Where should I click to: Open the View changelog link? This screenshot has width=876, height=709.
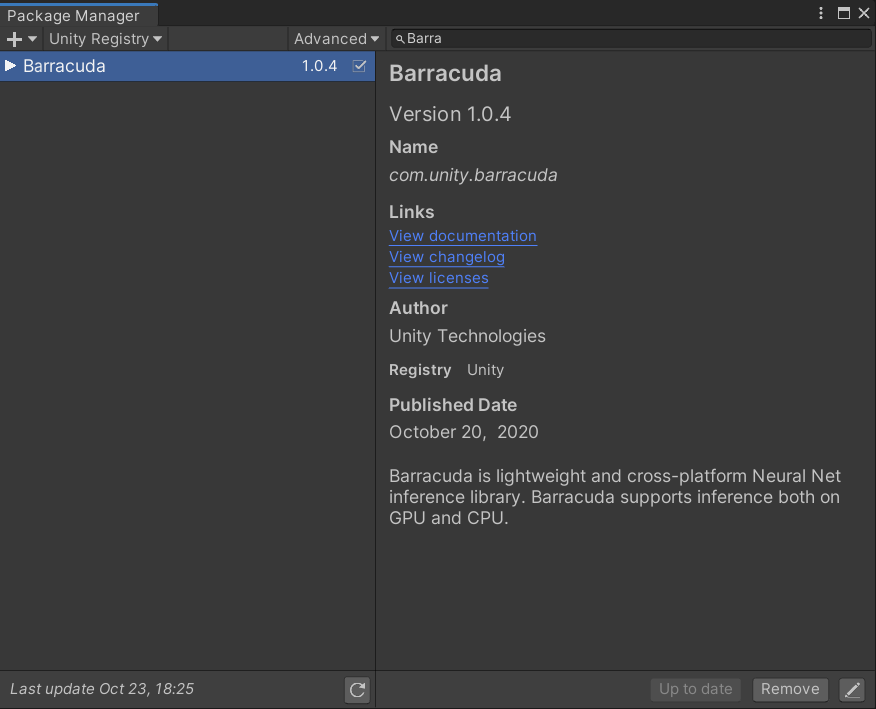pyautogui.click(x=446, y=257)
